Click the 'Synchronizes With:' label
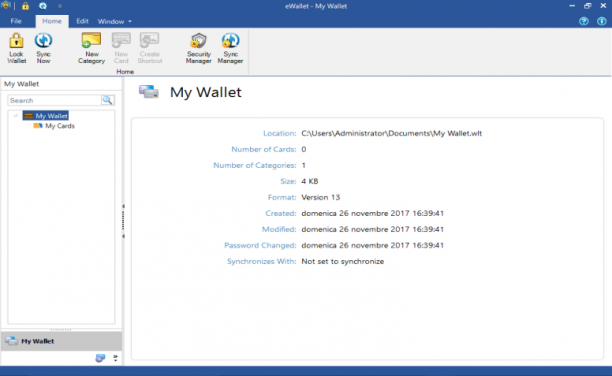The width and height of the screenshot is (612, 376). coord(262,261)
